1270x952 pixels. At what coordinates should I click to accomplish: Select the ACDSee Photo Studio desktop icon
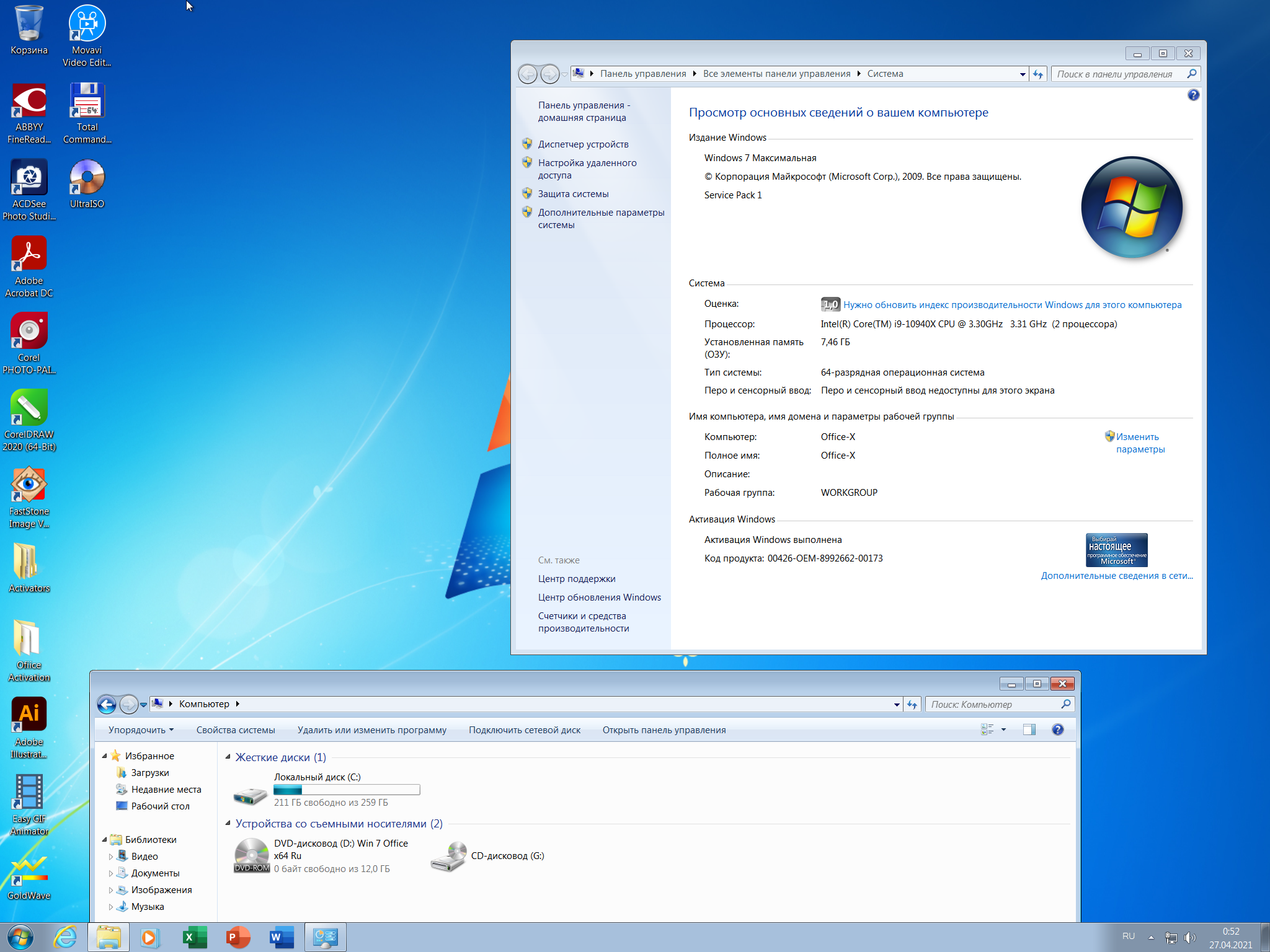point(29,190)
